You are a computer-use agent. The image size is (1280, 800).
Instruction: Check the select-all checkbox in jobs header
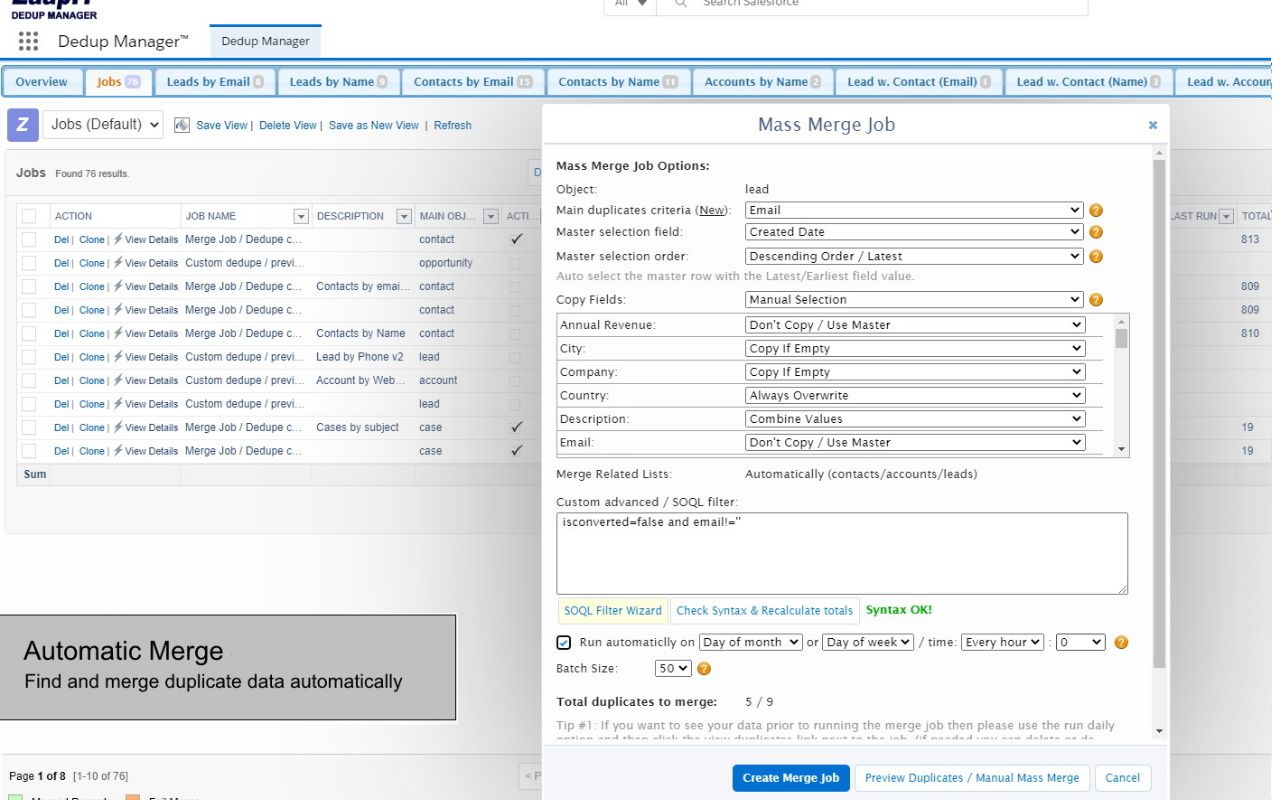coord(29,216)
